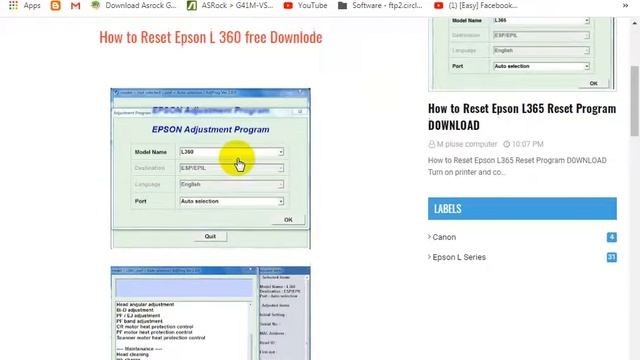The height and width of the screenshot is (360, 640).
Task: Open the Apps grid icon in bookmarks bar
Action: pos(13,5)
